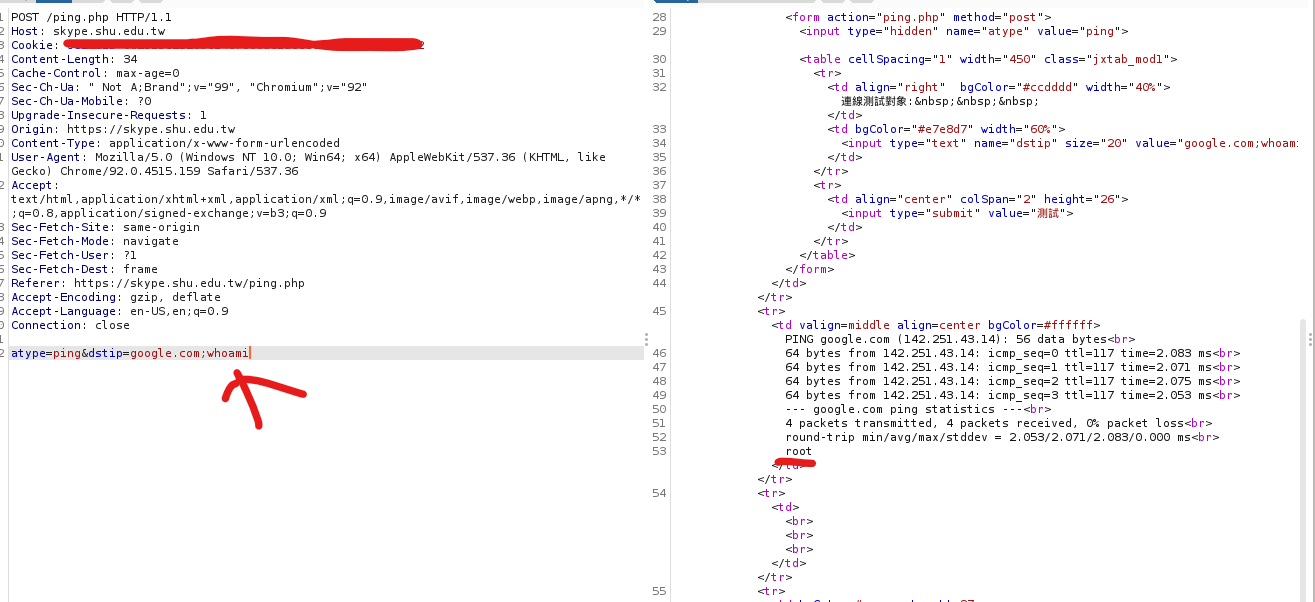The image size is (1315, 602).
Task: Click the request line 'POST /ping.php HTTP/1.1'
Action: tap(91, 17)
